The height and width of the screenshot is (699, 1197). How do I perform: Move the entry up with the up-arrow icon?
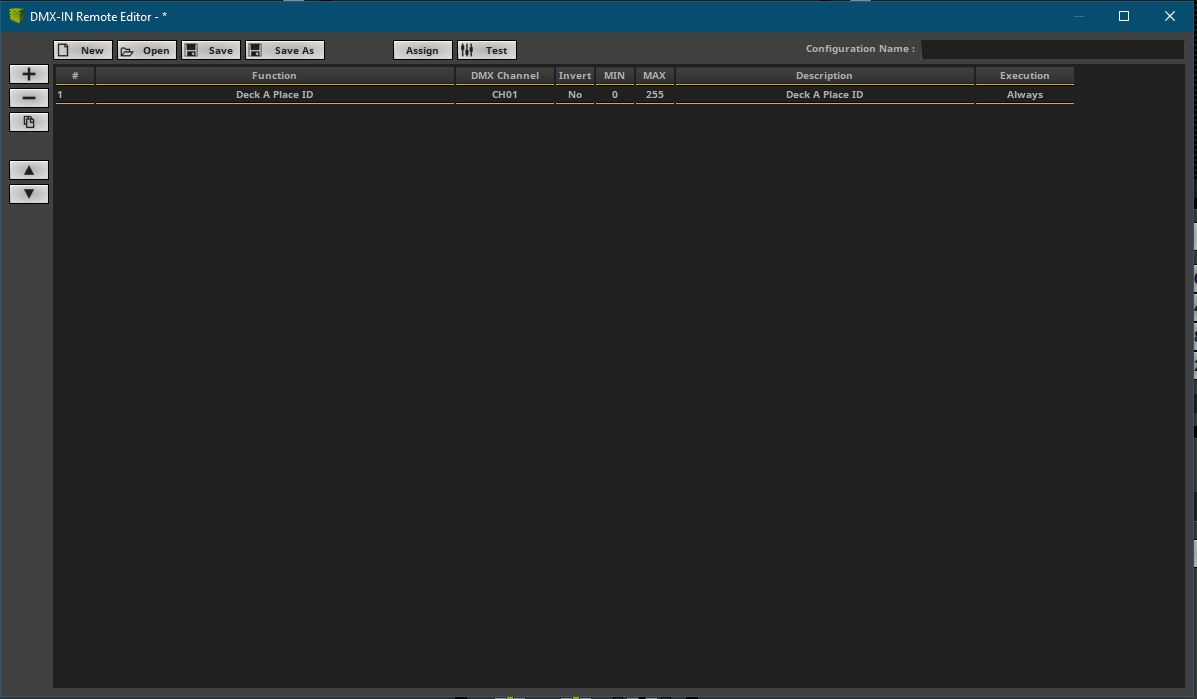(28, 169)
